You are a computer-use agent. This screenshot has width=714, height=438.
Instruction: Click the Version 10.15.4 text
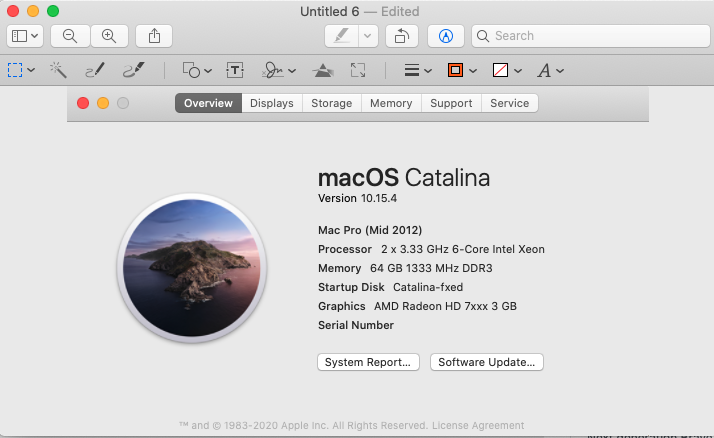(x=357, y=199)
